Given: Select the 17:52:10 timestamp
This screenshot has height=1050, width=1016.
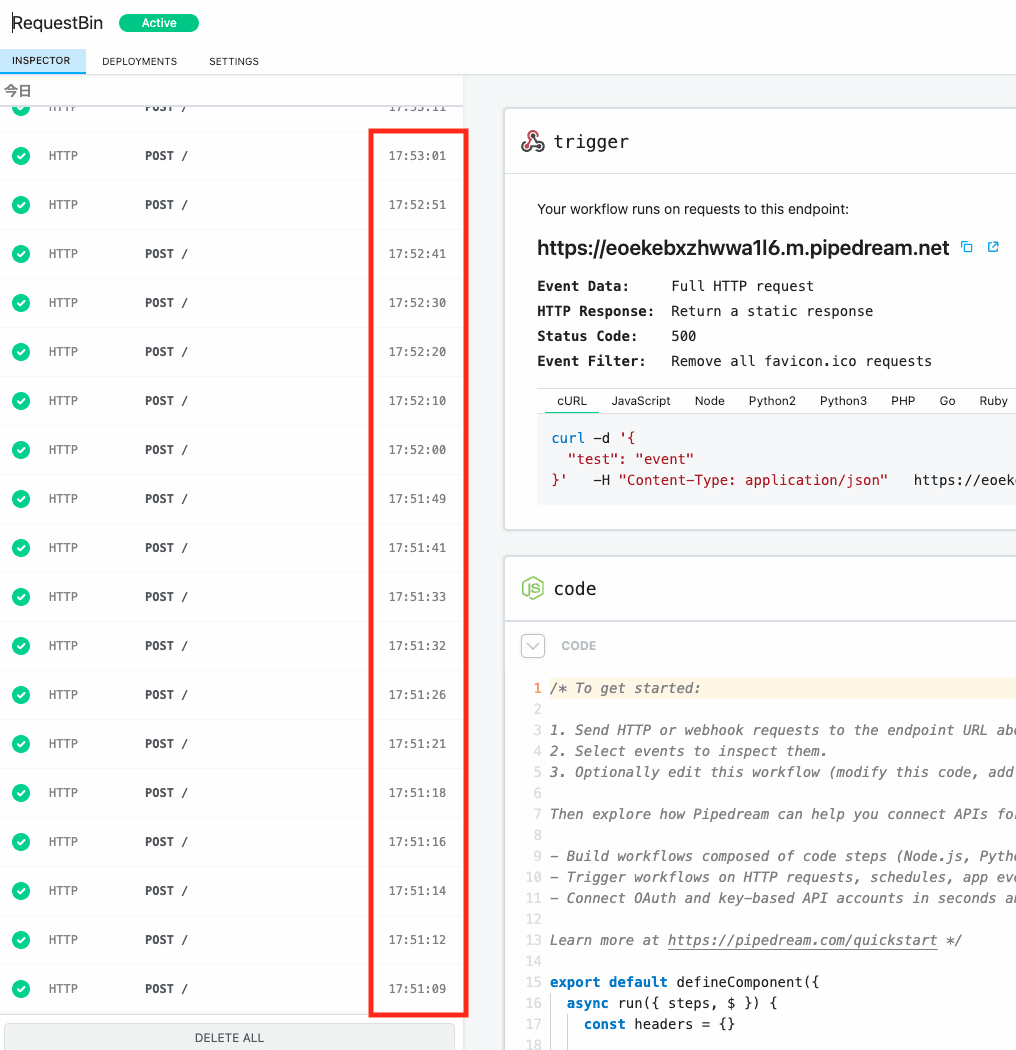Looking at the screenshot, I should [417, 400].
